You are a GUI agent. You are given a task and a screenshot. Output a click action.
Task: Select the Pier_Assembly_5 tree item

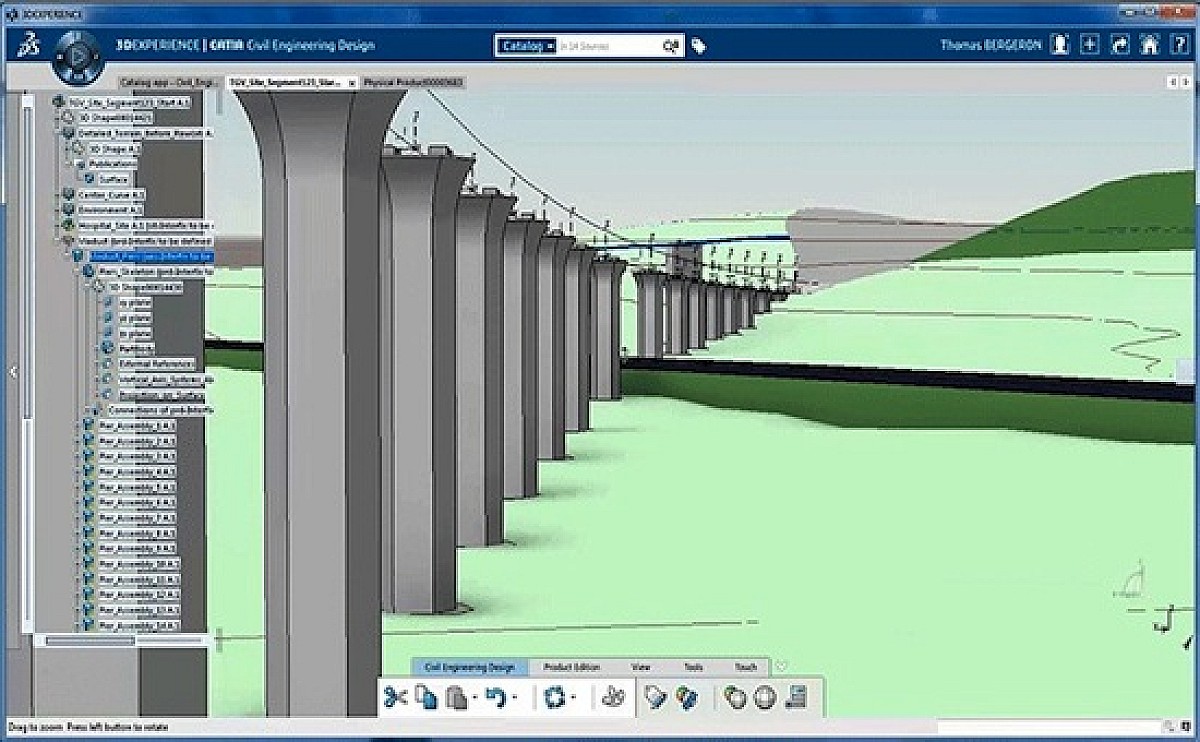pyautogui.click(x=136, y=487)
